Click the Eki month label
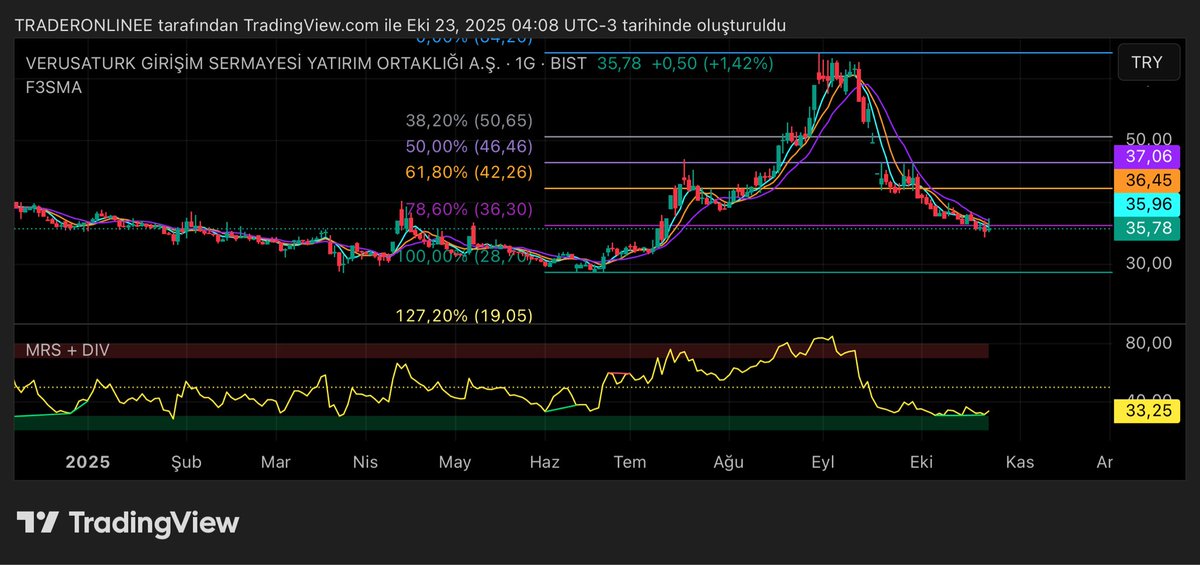 (x=922, y=462)
